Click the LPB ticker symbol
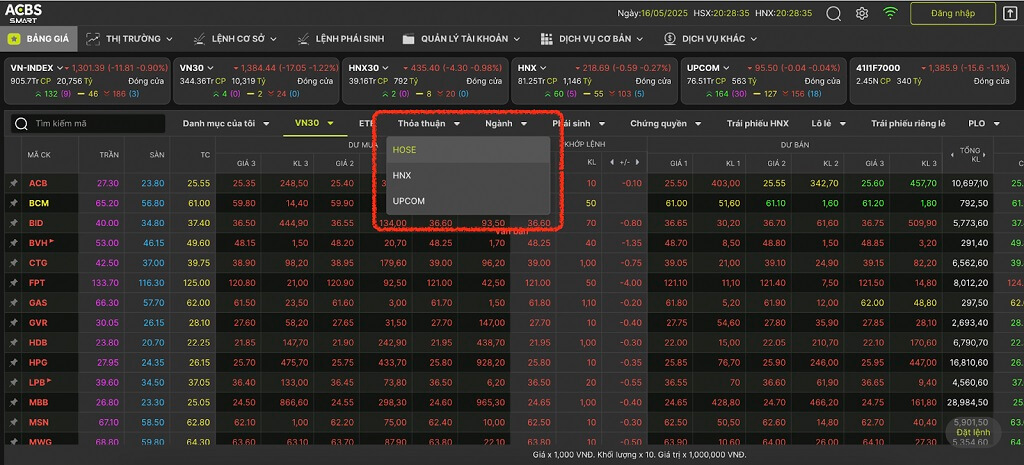This screenshot has height=465, width=1024. click(37, 382)
